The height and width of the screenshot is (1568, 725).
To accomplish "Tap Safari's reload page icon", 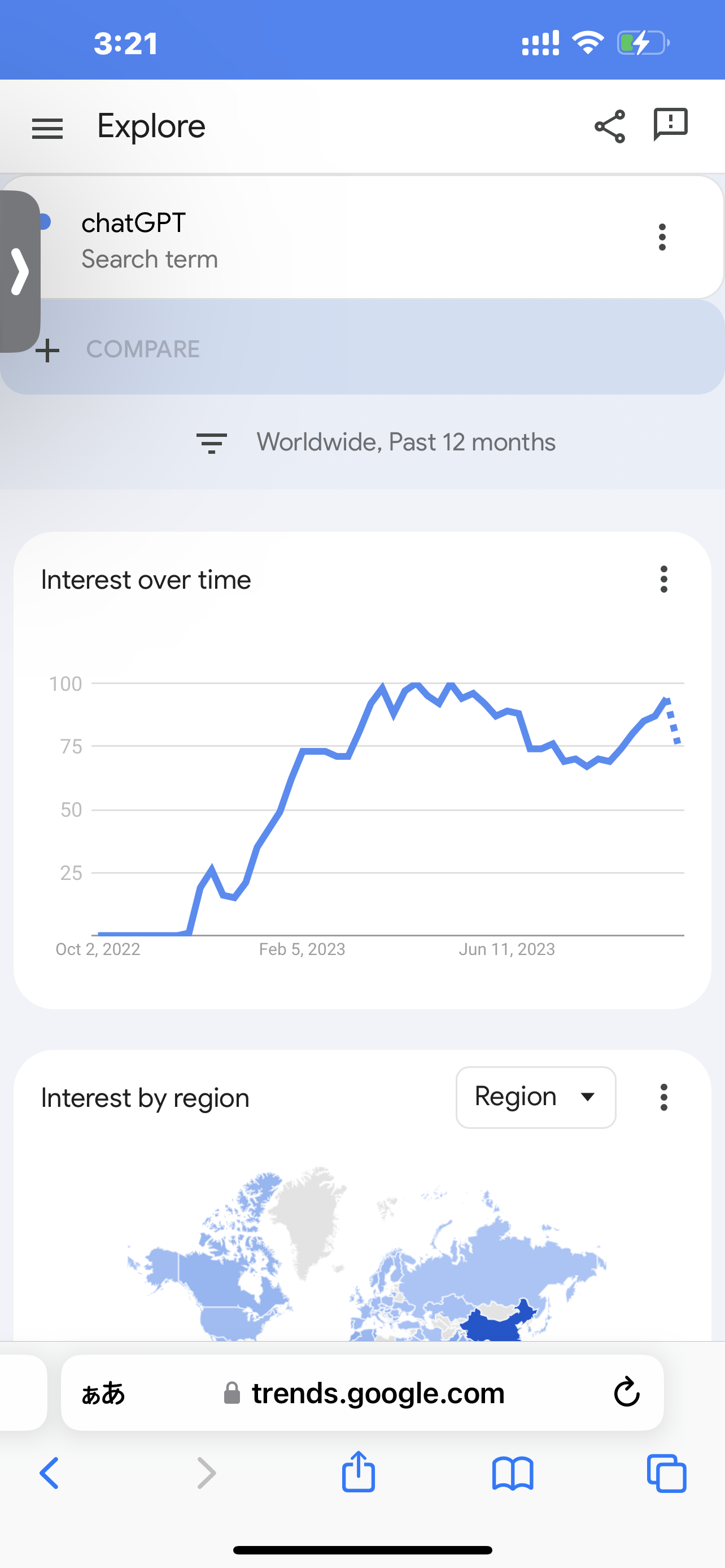I will click(x=626, y=1391).
